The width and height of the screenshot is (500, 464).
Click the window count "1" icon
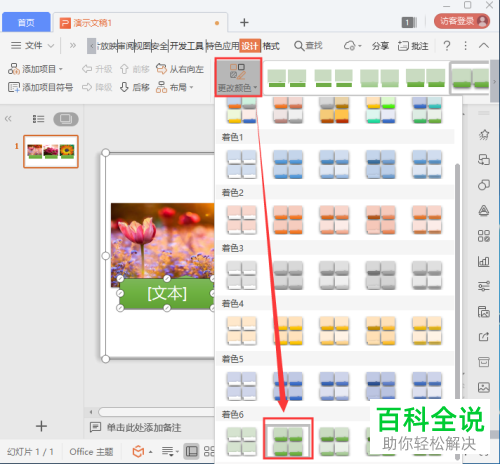409,22
